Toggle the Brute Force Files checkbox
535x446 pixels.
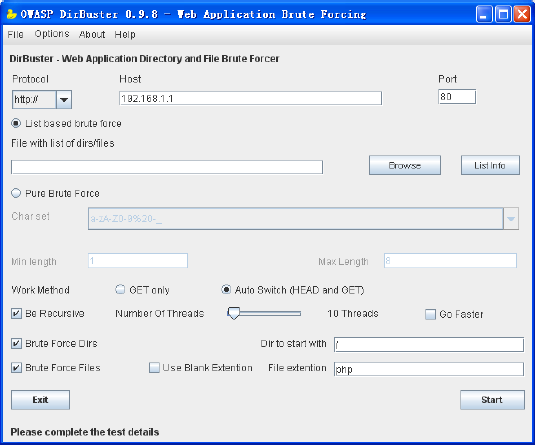pyautogui.click(x=16, y=368)
